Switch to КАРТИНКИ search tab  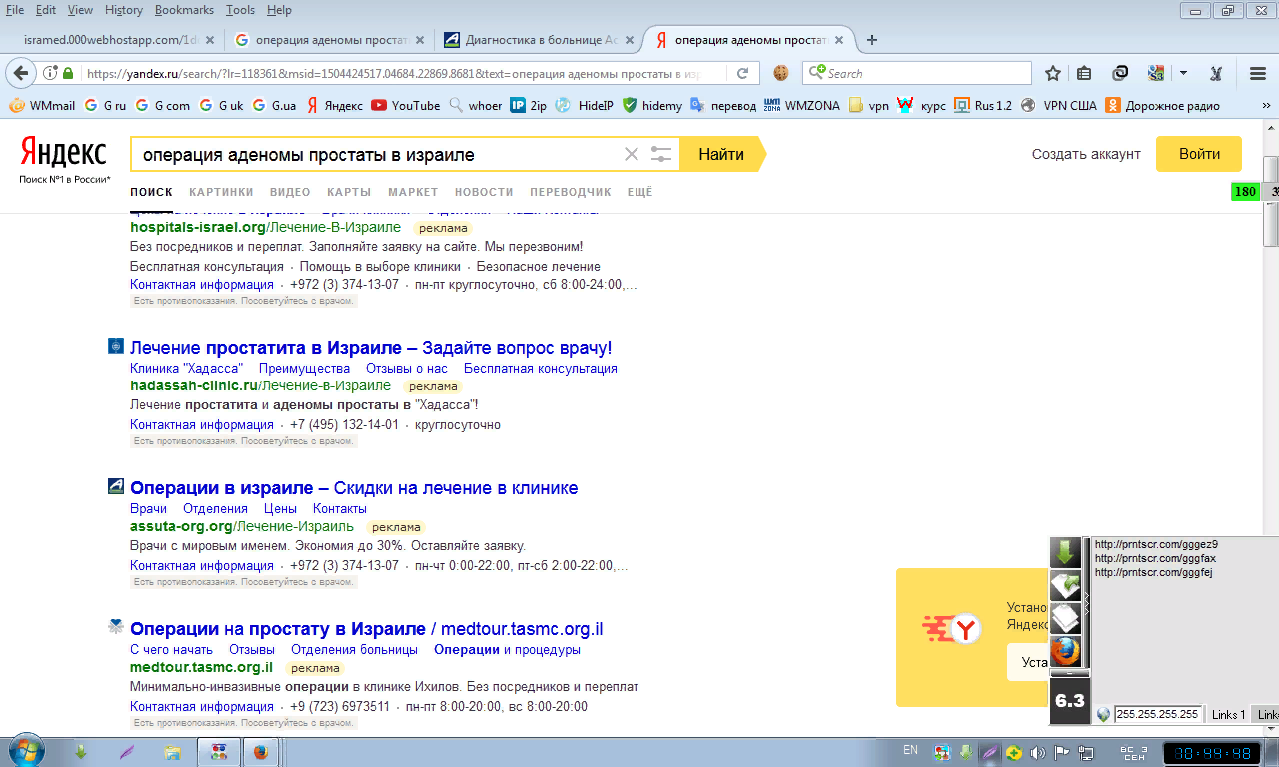coord(221,192)
